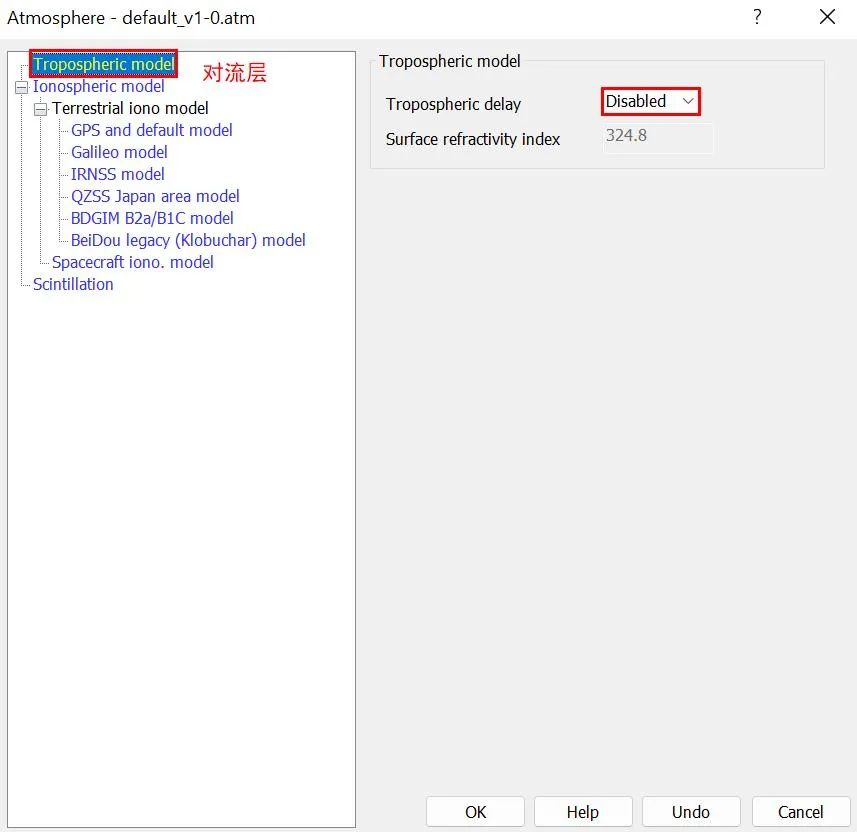The width and height of the screenshot is (857, 832).
Task: Click the title bar question mark help icon
Action: pos(757,17)
